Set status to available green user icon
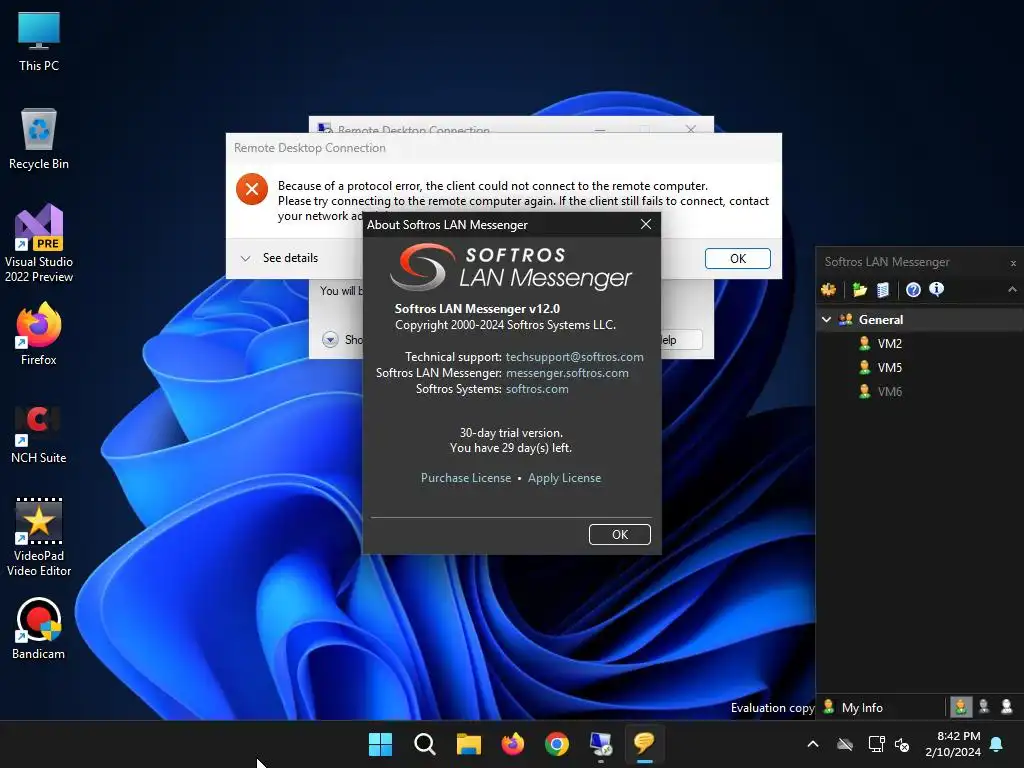This screenshot has height=768, width=1024. 960,707
